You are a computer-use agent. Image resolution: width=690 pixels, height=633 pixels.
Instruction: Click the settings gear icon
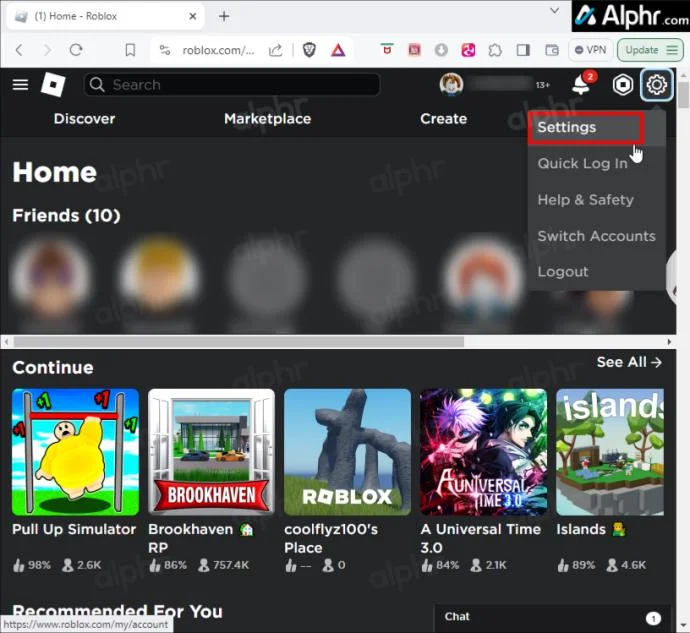(657, 85)
